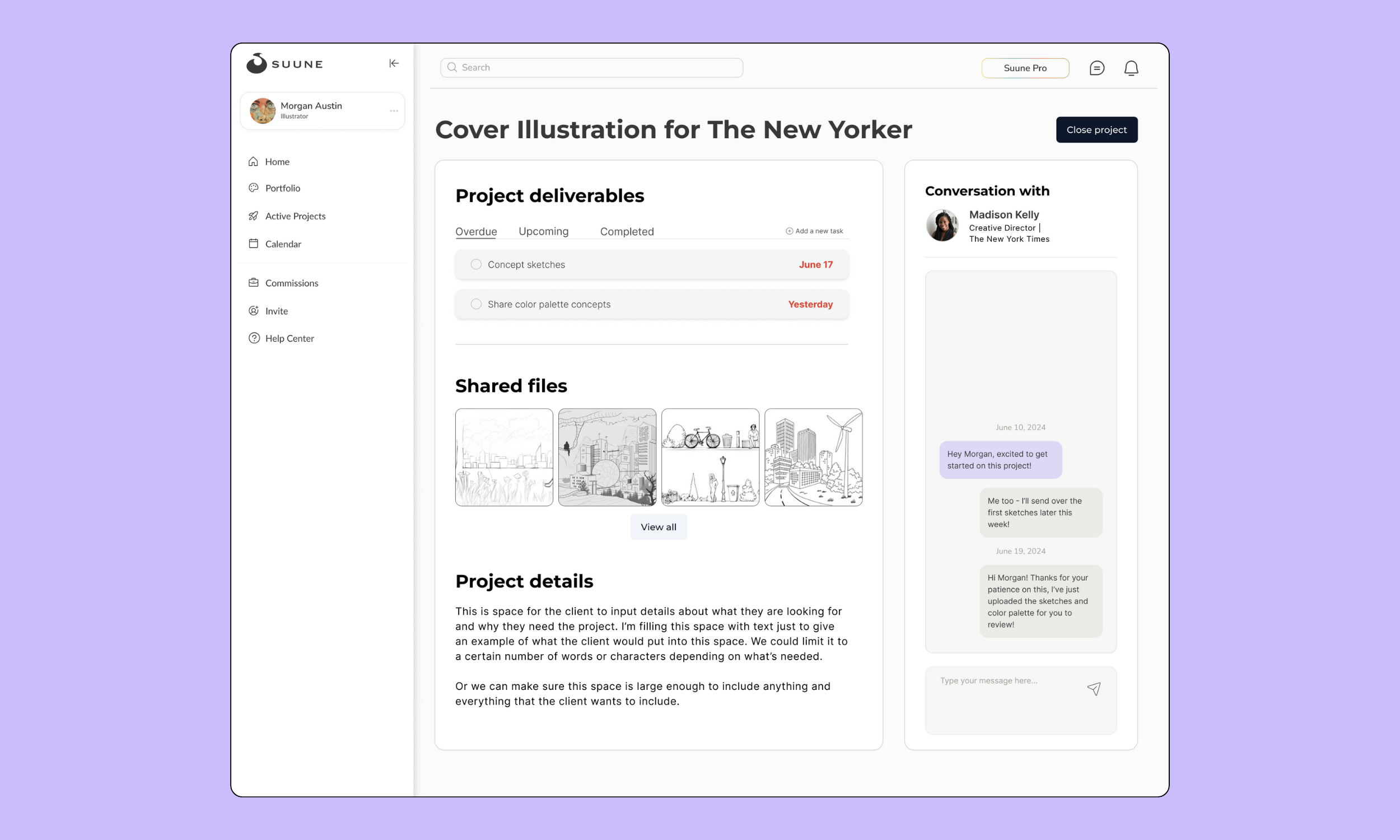Image resolution: width=1400 pixels, height=840 pixels.
Task: Click the Cover Illustration for The New Yorker title
Action: pos(673,129)
